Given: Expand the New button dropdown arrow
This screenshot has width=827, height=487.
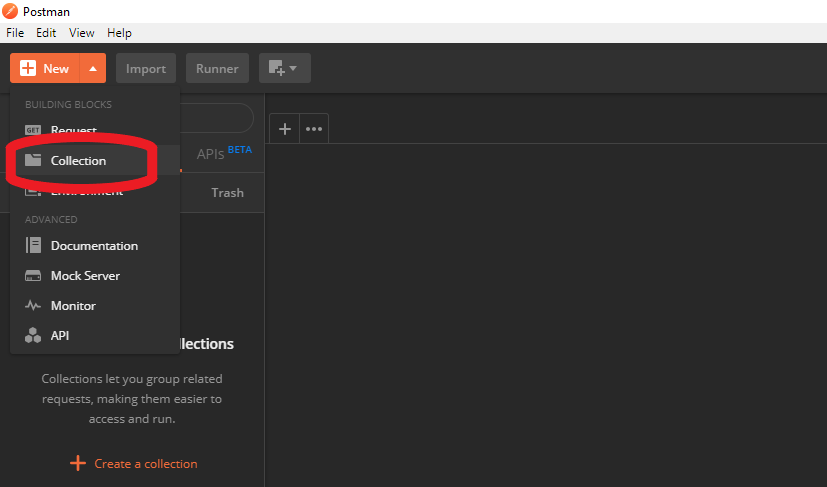Looking at the screenshot, I should point(92,69).
